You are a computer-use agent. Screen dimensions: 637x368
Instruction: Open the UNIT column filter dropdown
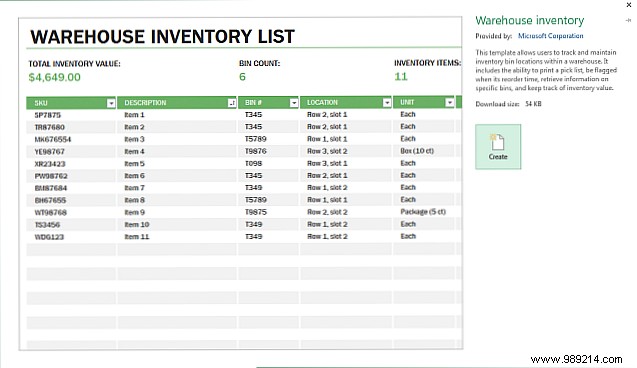click(449, 102)
